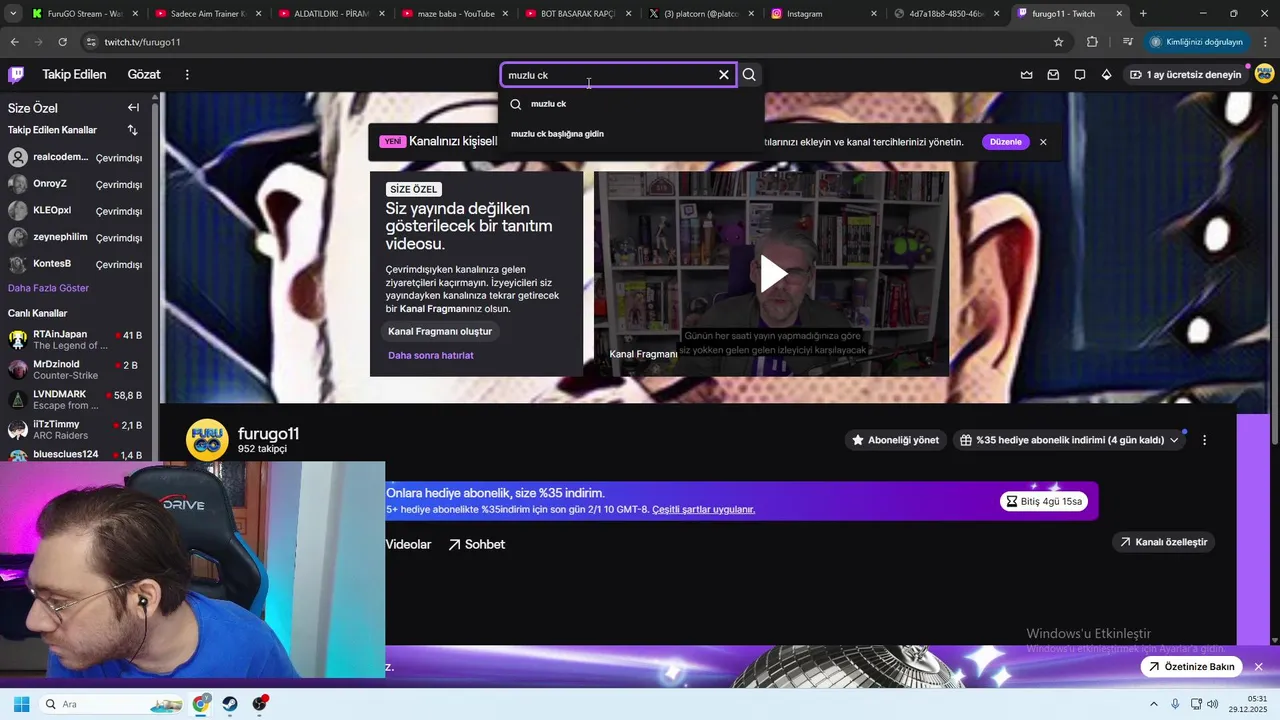The width and height of the screenshot is (1280, 720).
Task: Open the zeynephilim followed channel
Action: coord(76,237)
